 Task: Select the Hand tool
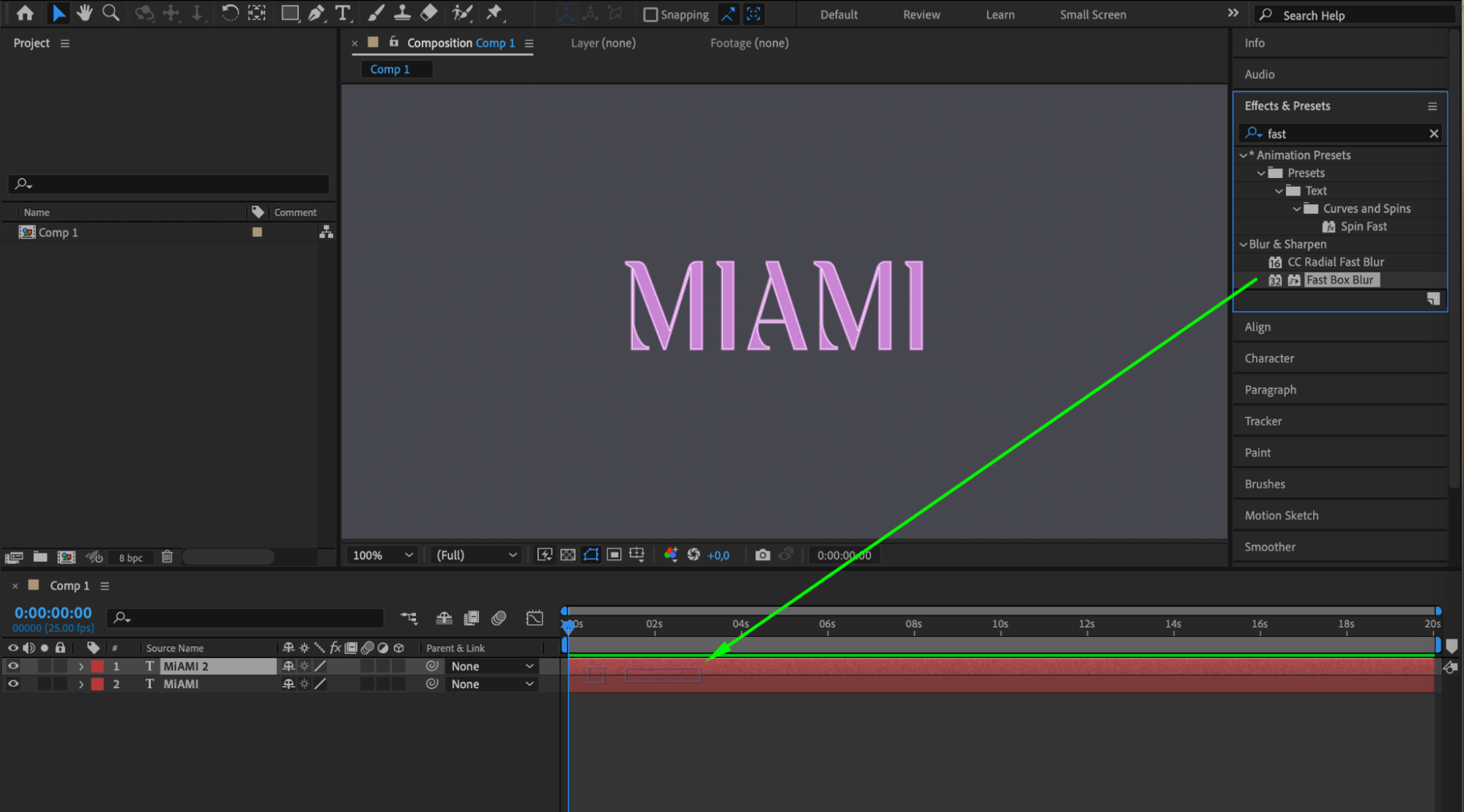[85, 12]
